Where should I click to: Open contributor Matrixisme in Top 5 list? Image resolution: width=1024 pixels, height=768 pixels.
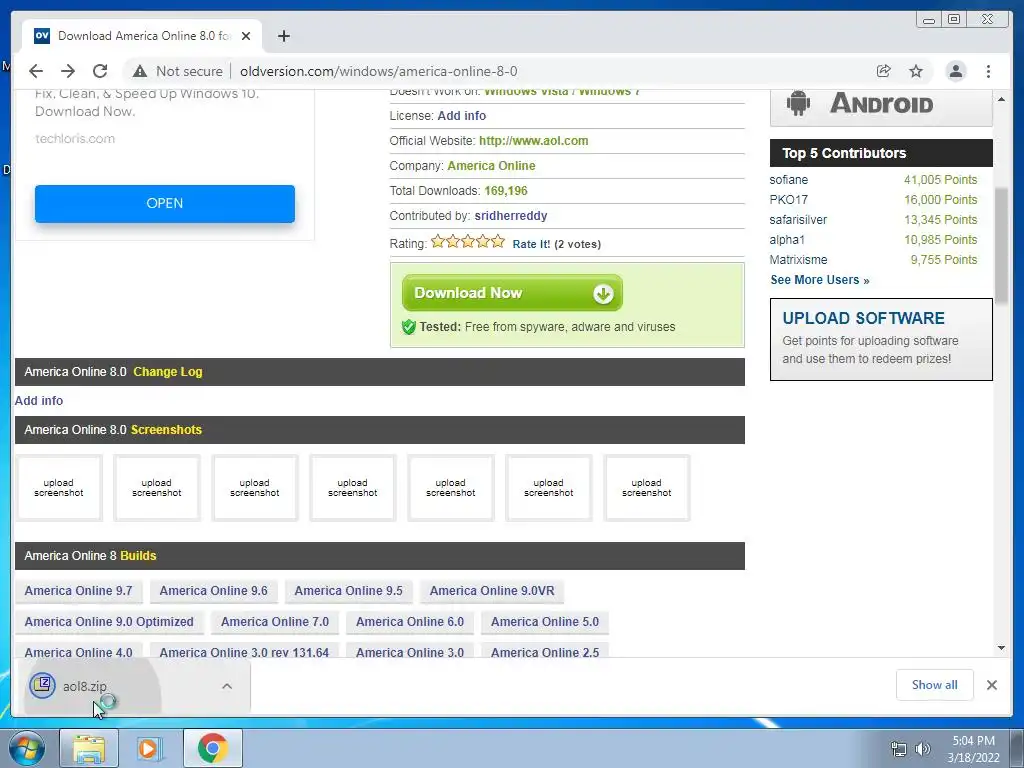(x=798, y=260)
